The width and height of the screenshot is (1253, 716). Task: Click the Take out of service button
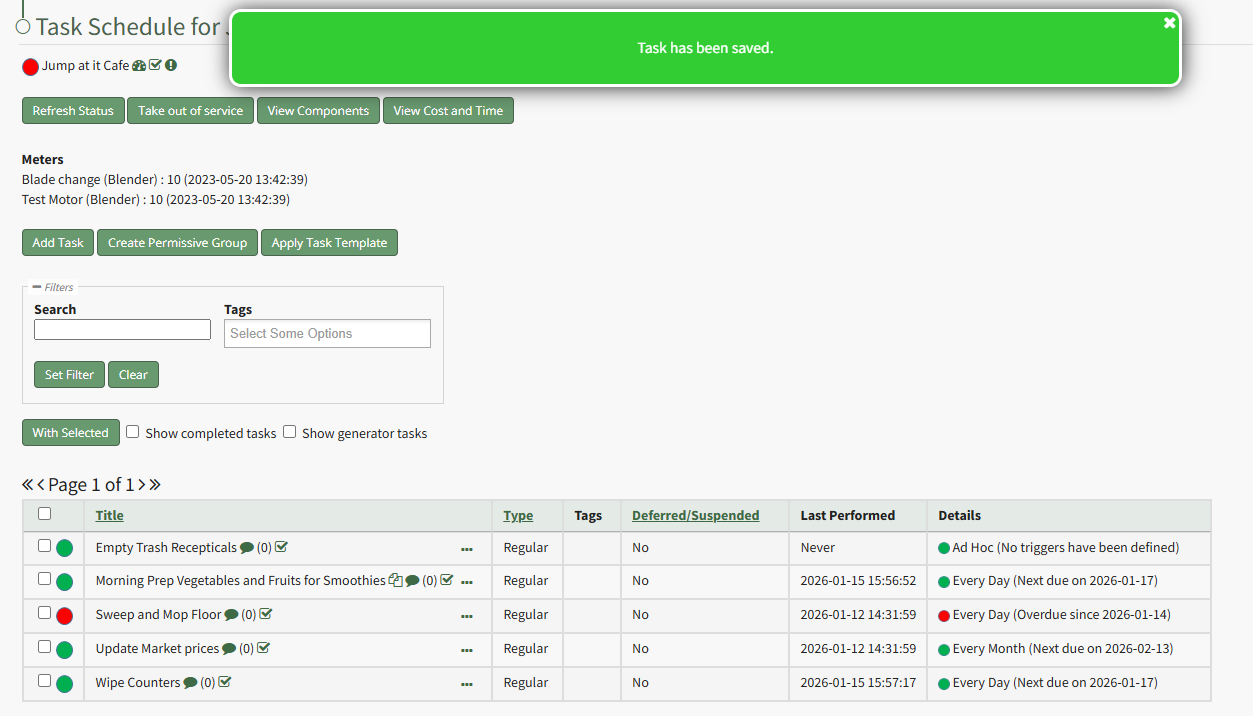[190, 111]
